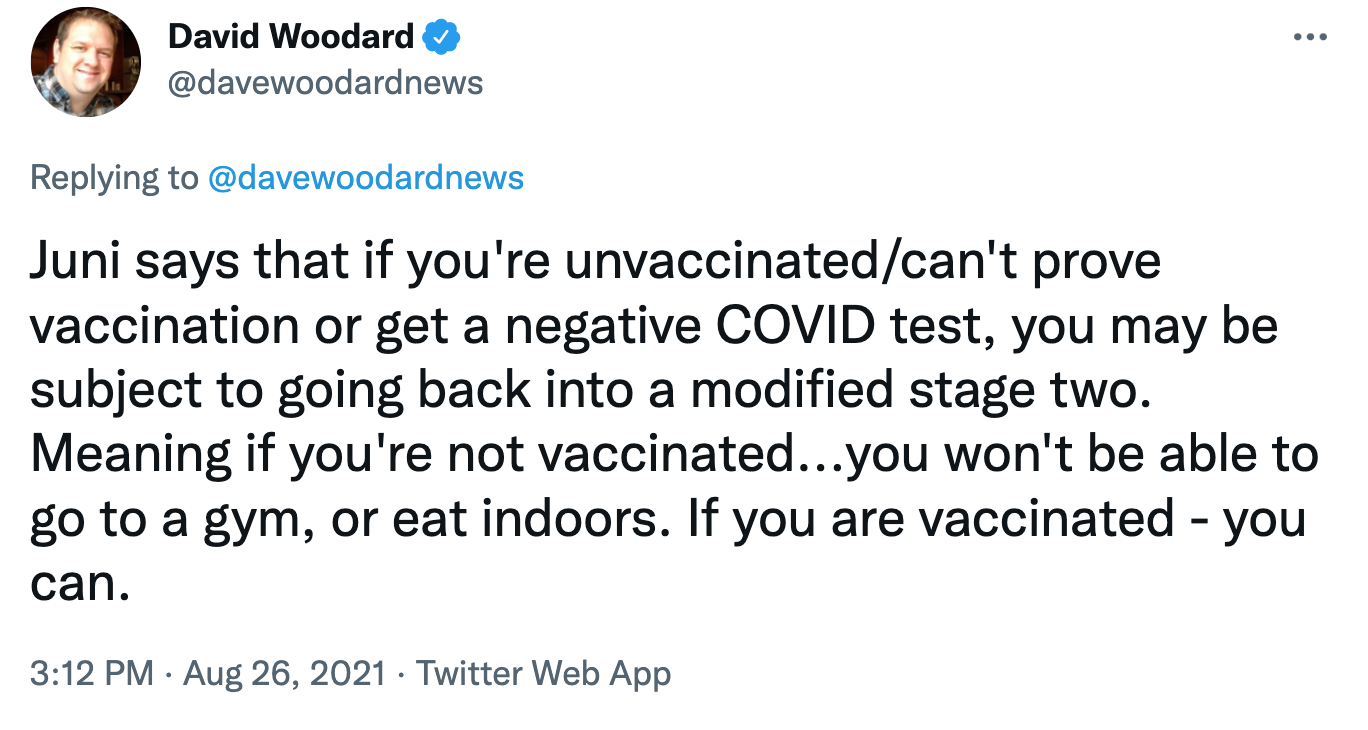Click the gray @davewoodardnews handle under name
1368x730 pixels.
(x=326, y=82)
